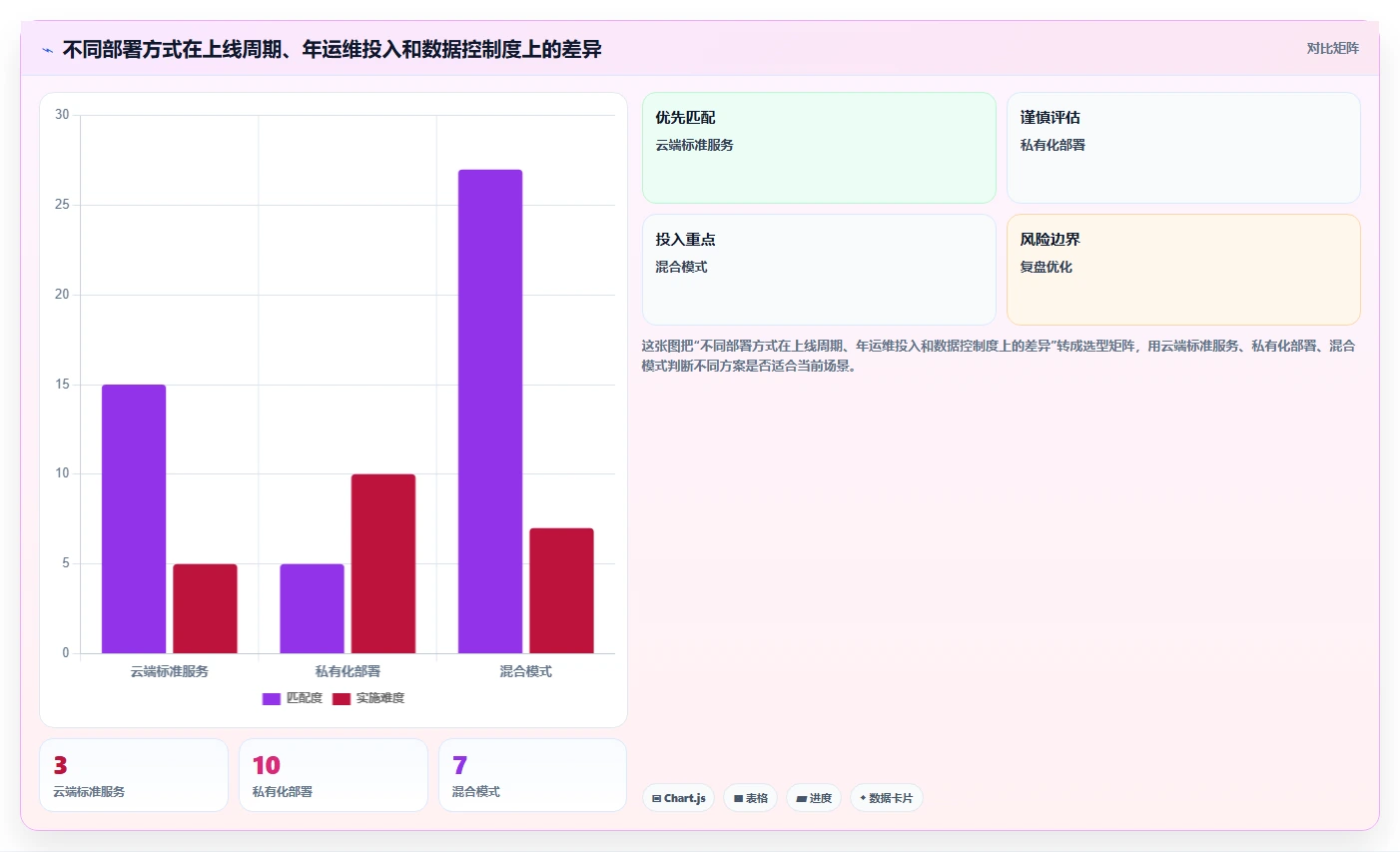Select the red 实施难度 bar for 混合模式
The width and height of the screenshot is (1400, 852).
(x=561, y=591)
